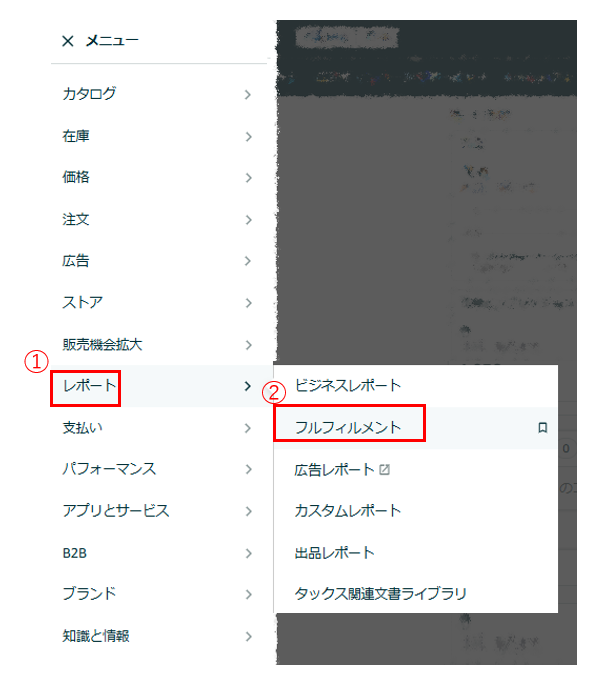Expand the B2B chevron arrow

[x=248, y=554]
